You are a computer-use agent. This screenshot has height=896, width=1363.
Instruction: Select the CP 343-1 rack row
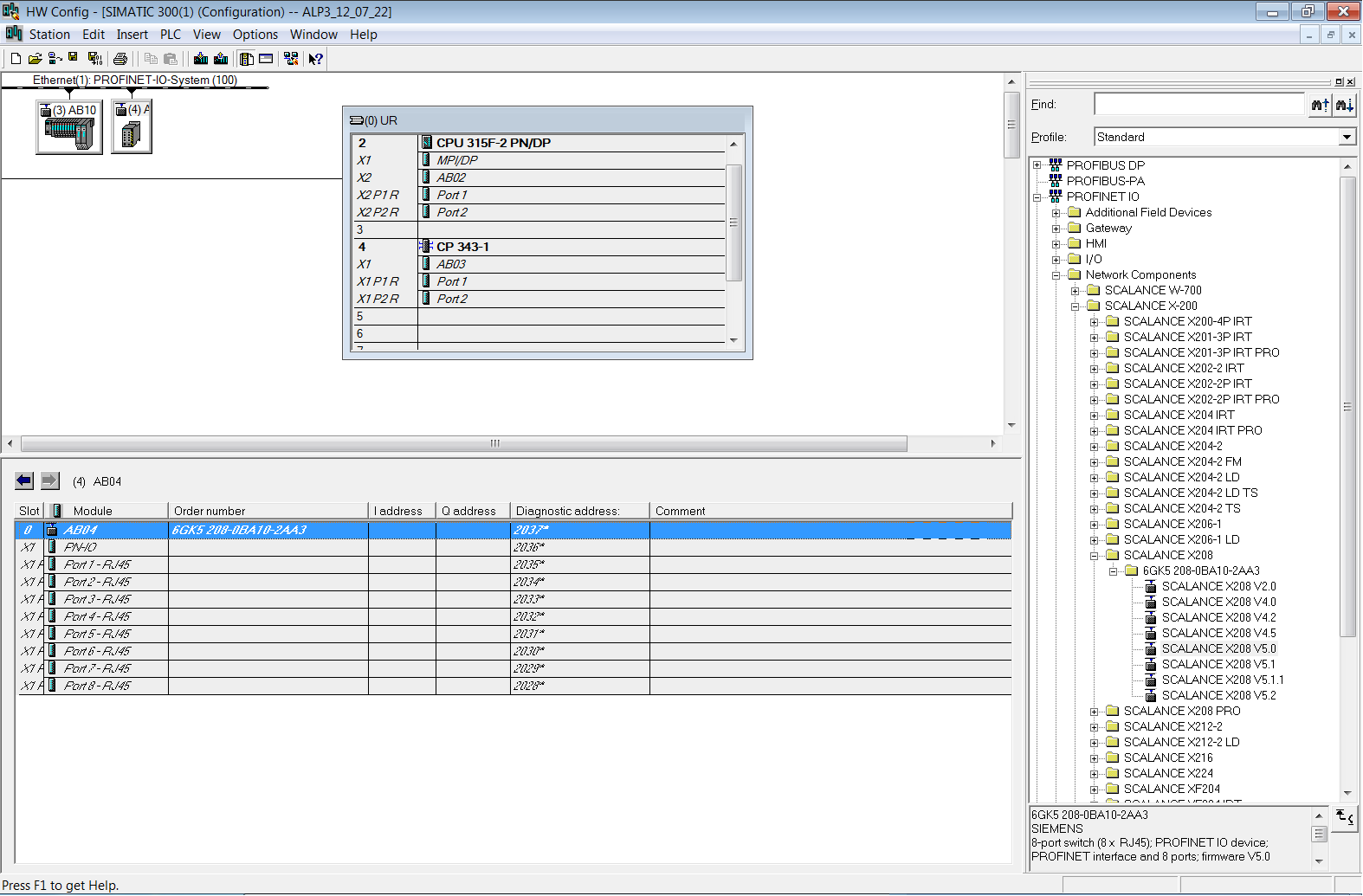coord(539,247)
